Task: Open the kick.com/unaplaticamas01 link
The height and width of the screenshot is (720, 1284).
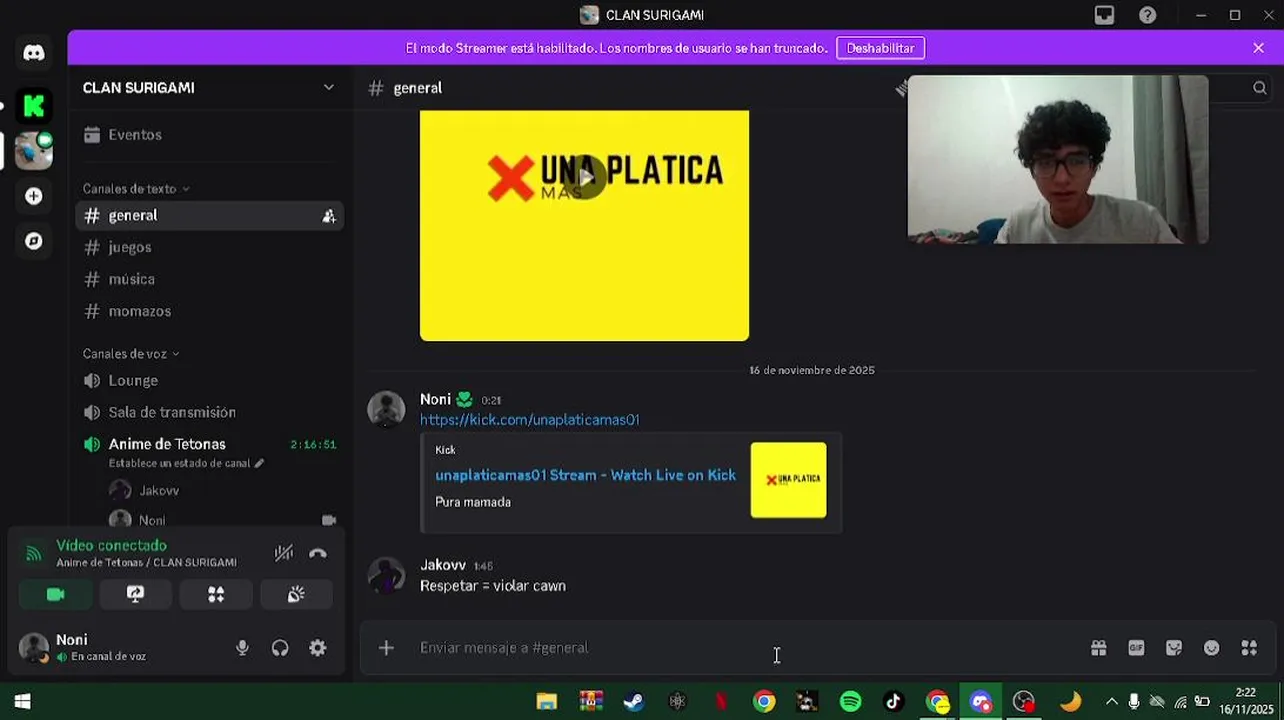Action: (530, 420)
